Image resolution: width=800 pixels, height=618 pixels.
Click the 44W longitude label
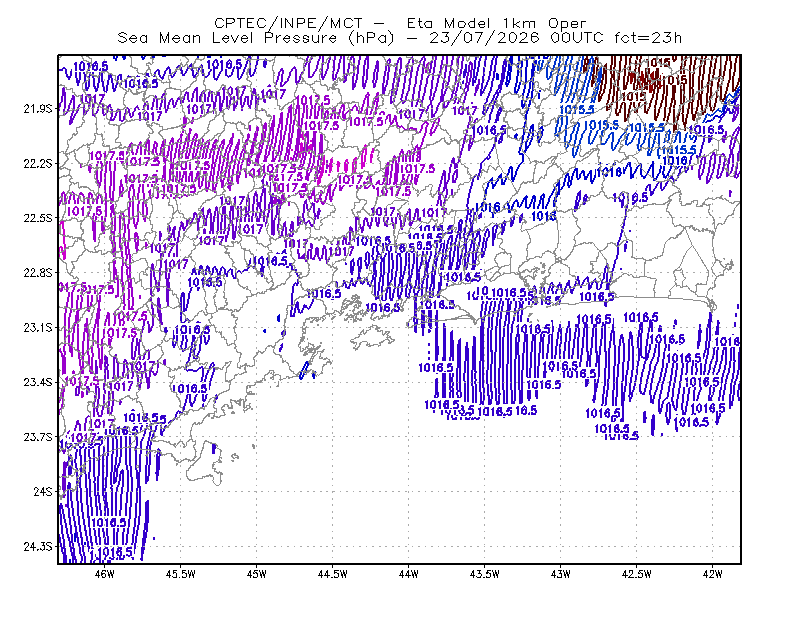408,574
